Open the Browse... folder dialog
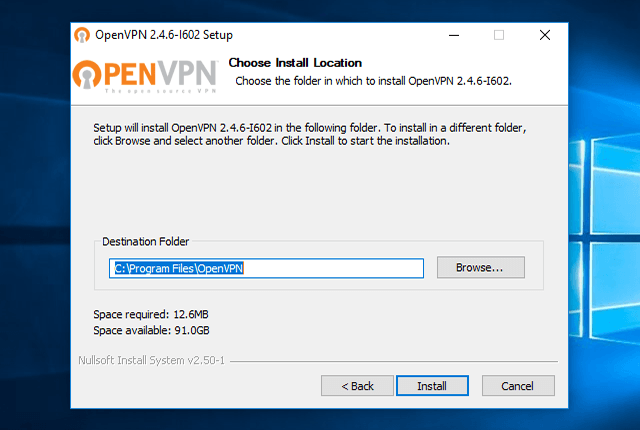This screenshot has width=640, height=430. pos(480,267)
